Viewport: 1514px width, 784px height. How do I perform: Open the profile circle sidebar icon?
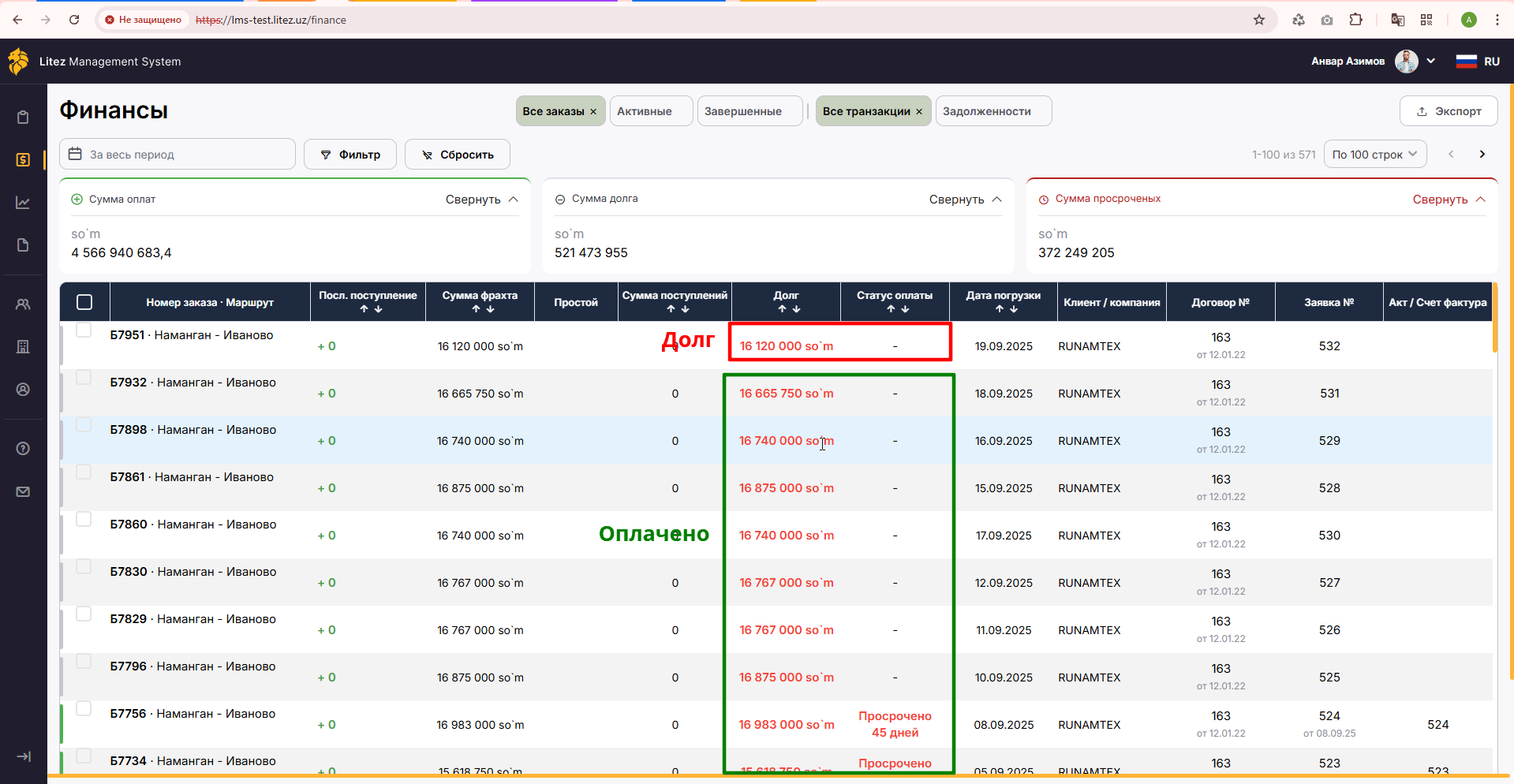(x=23, y=390)
